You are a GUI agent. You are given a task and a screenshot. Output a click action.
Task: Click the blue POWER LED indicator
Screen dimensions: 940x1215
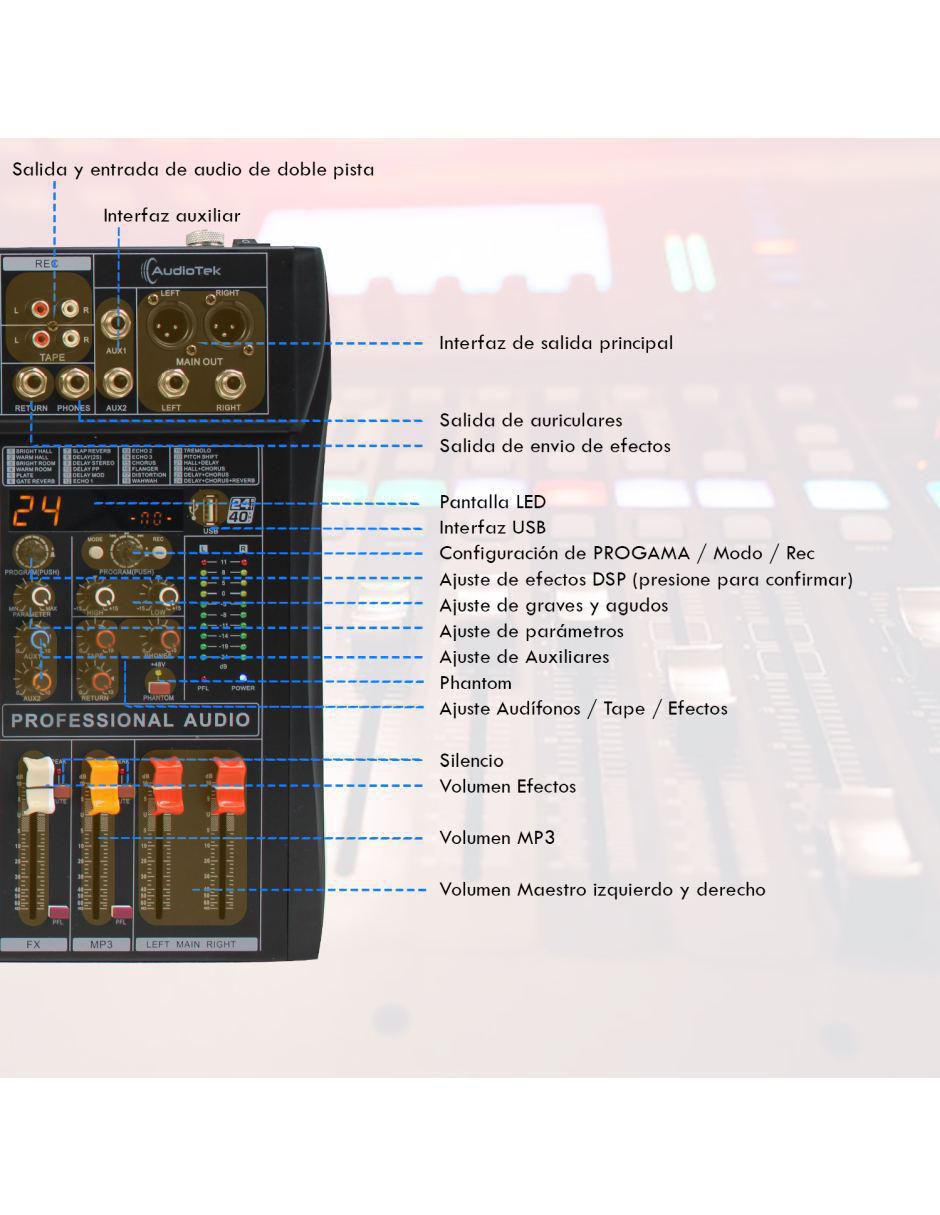pos(242,678)
